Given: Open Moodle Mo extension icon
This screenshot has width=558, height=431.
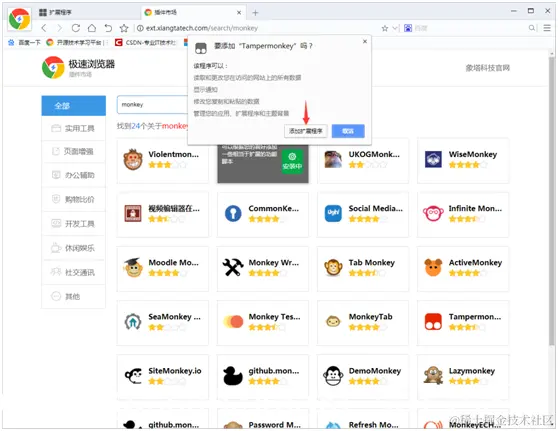Looking at the screenshot, I should pyautogui.click(x=133, y=268).
